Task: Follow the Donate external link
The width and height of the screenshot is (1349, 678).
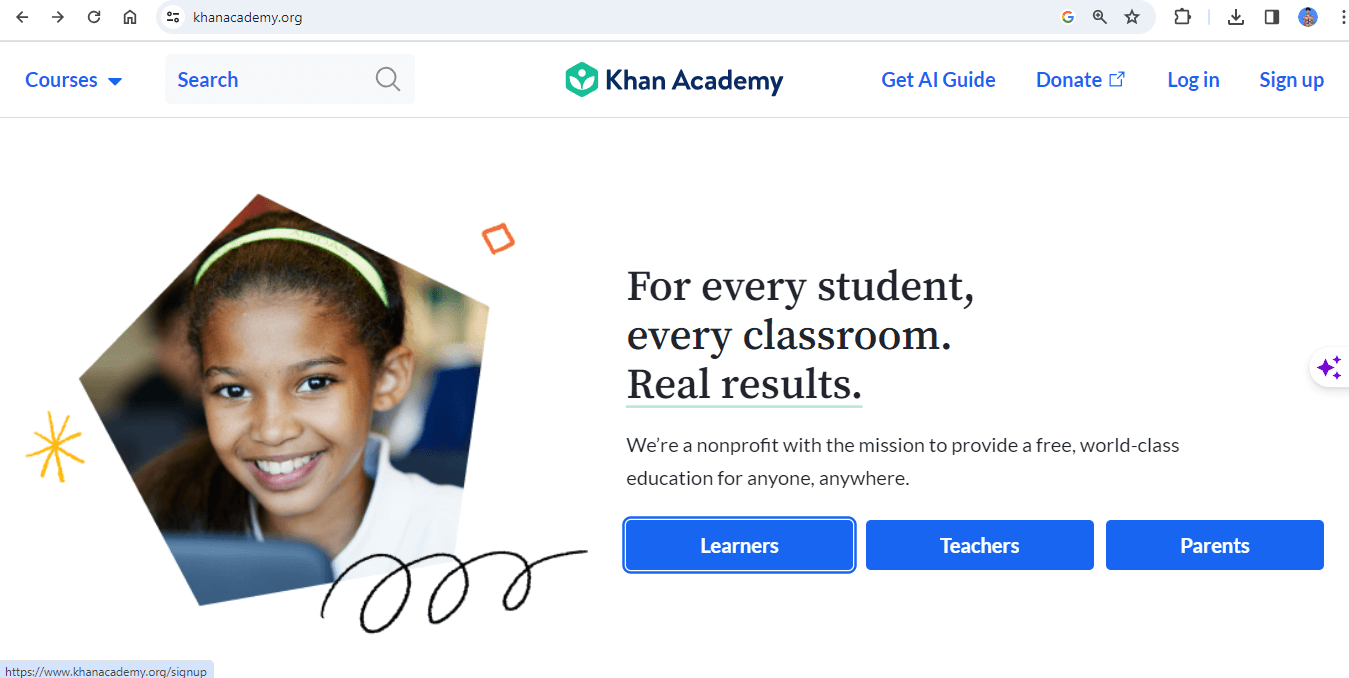Action: tap(1080, 80)
